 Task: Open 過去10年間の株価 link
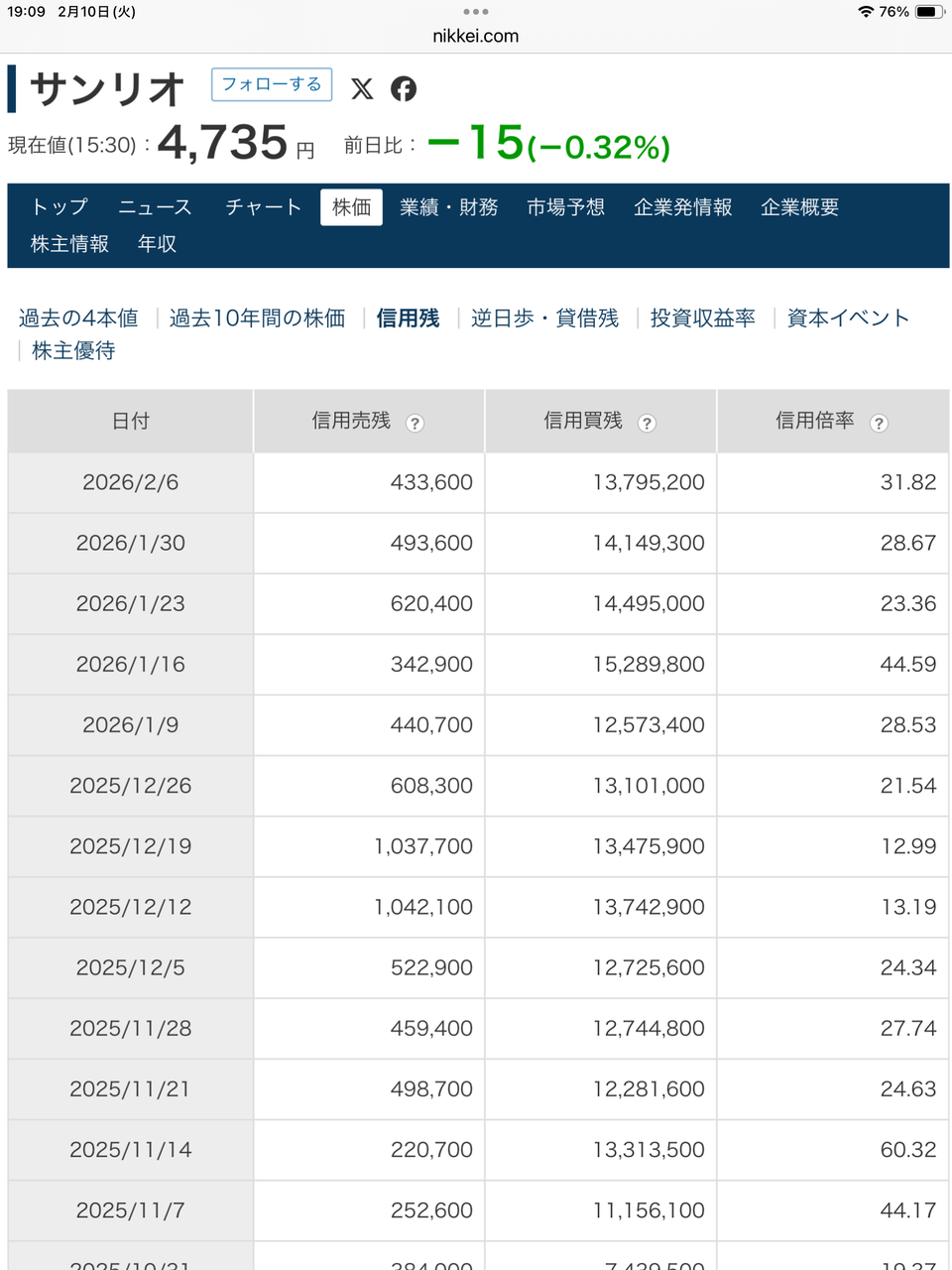tap(257, 318)
